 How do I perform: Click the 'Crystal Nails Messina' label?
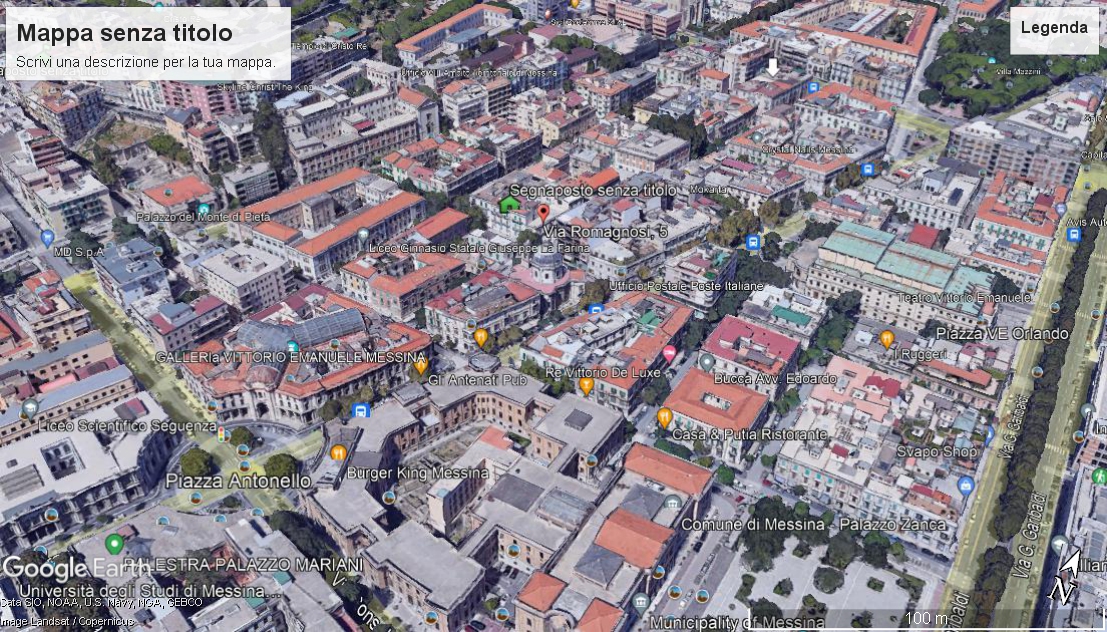click(x=810, y=150)
